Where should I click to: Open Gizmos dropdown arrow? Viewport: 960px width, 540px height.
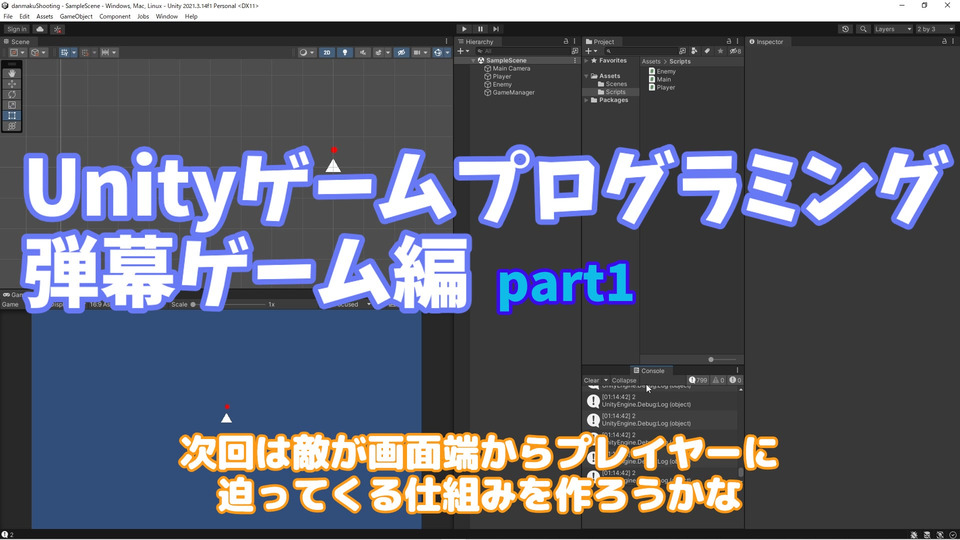click(x=448, y=53)
